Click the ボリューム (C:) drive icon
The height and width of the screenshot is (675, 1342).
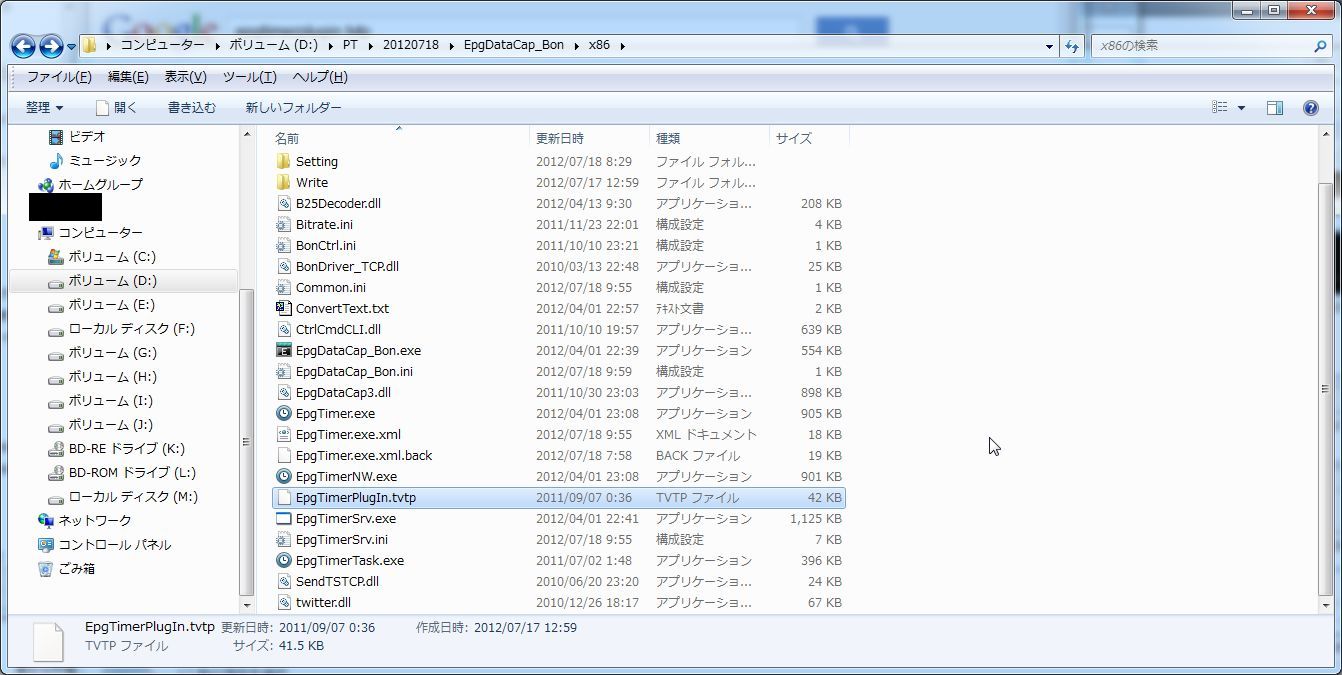pos(56,257)
